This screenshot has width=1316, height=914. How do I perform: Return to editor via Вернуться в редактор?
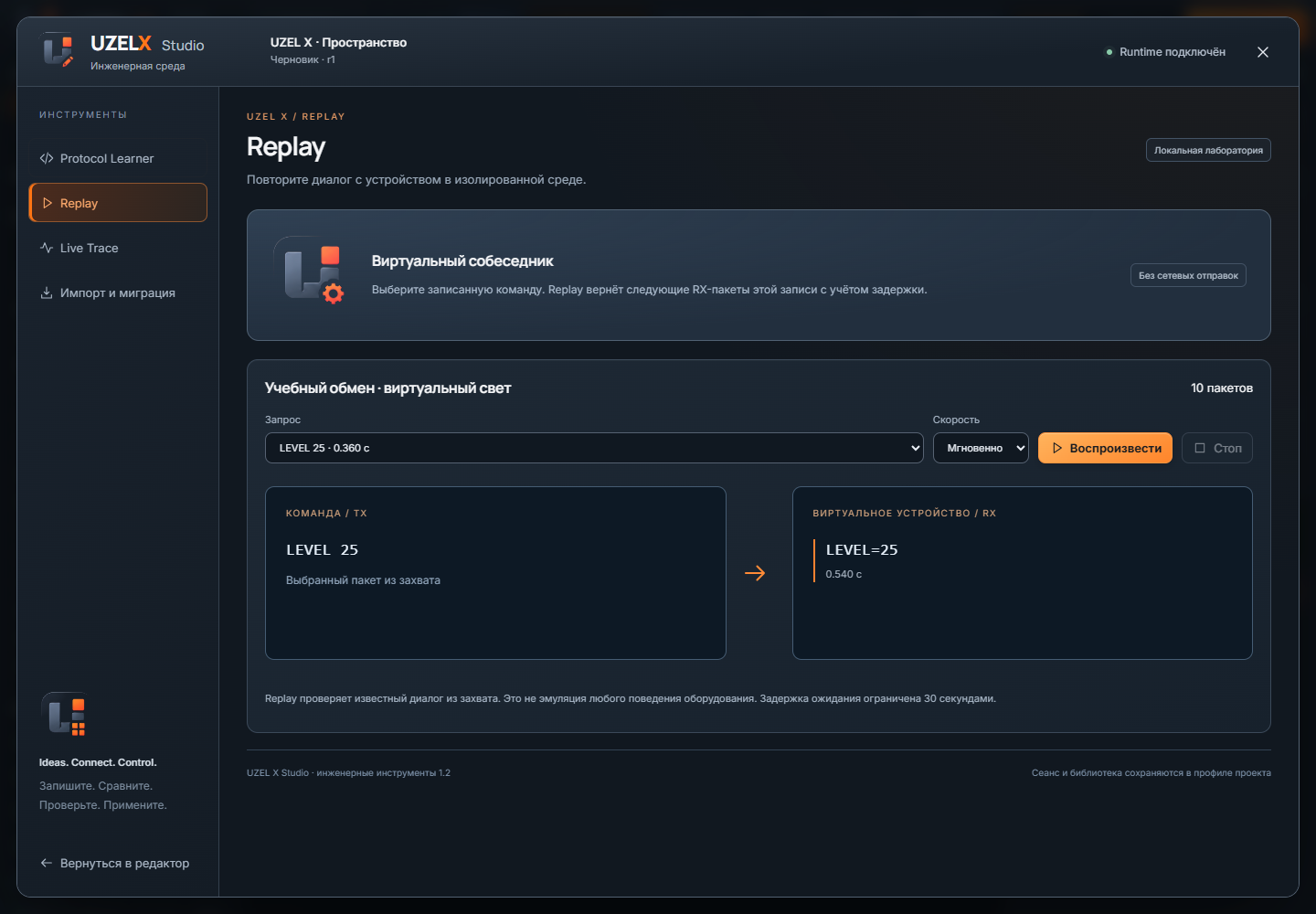115,863
